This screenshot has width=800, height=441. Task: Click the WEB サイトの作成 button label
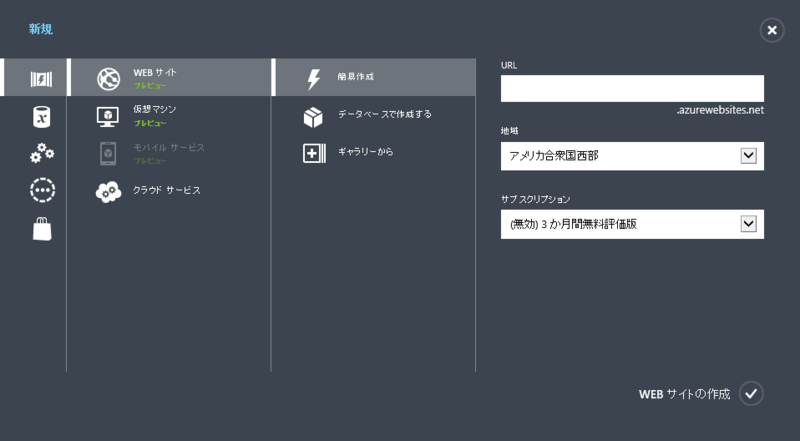click(x=684, y=394)
